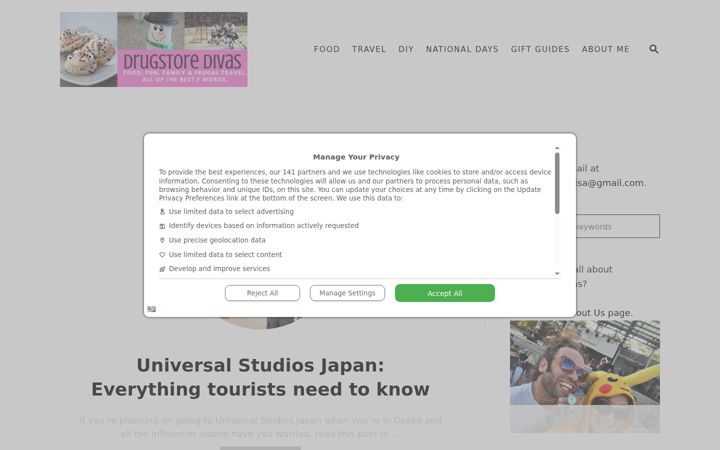Select 'Use limited data to select content' text

225,254
